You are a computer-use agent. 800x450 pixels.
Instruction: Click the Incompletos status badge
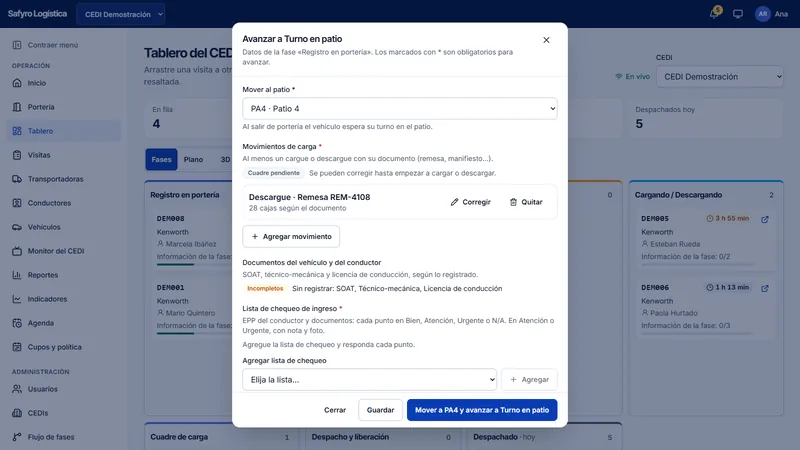coord(265,288)
